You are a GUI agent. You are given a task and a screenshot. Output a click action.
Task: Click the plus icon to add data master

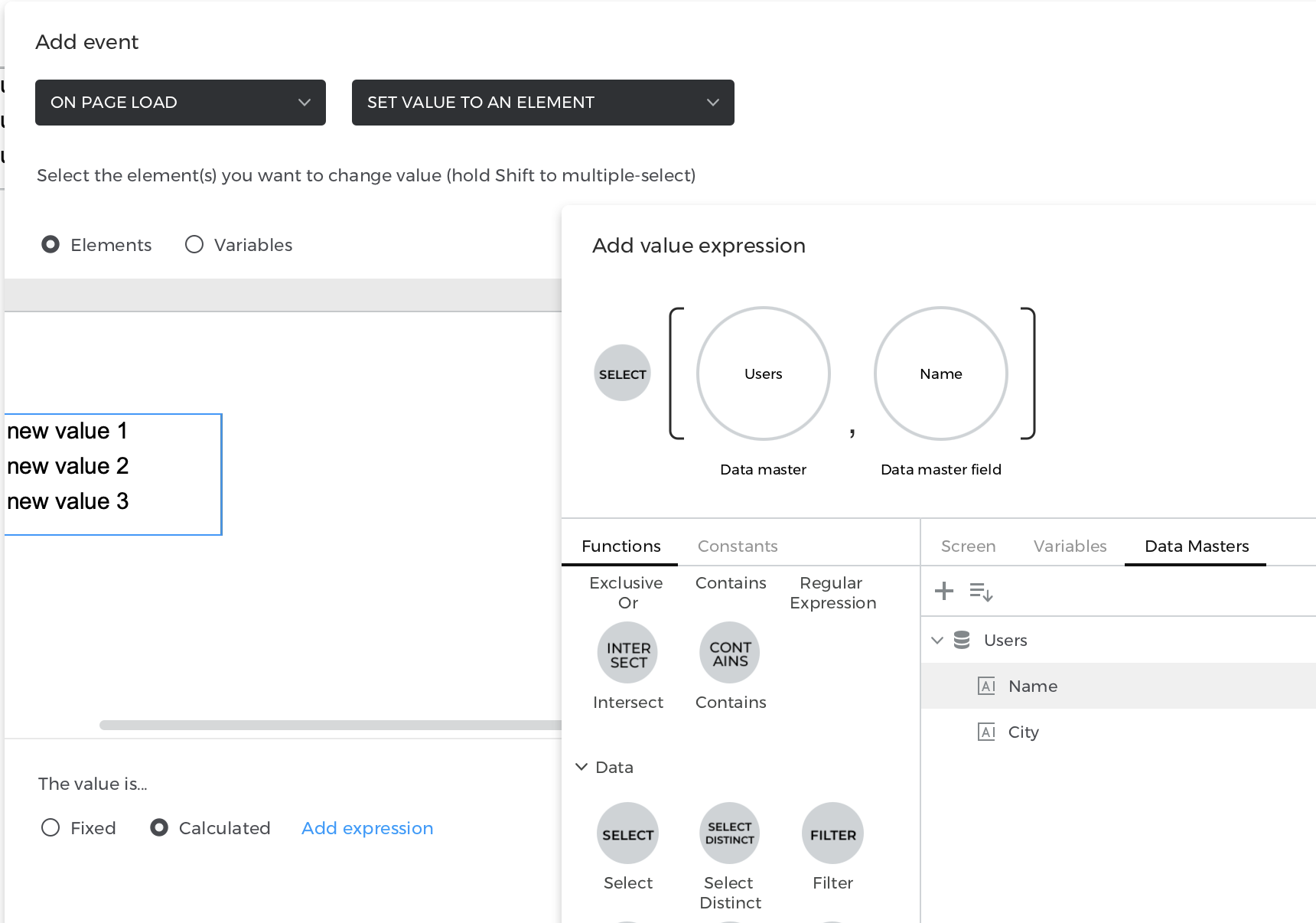(944, 591)
